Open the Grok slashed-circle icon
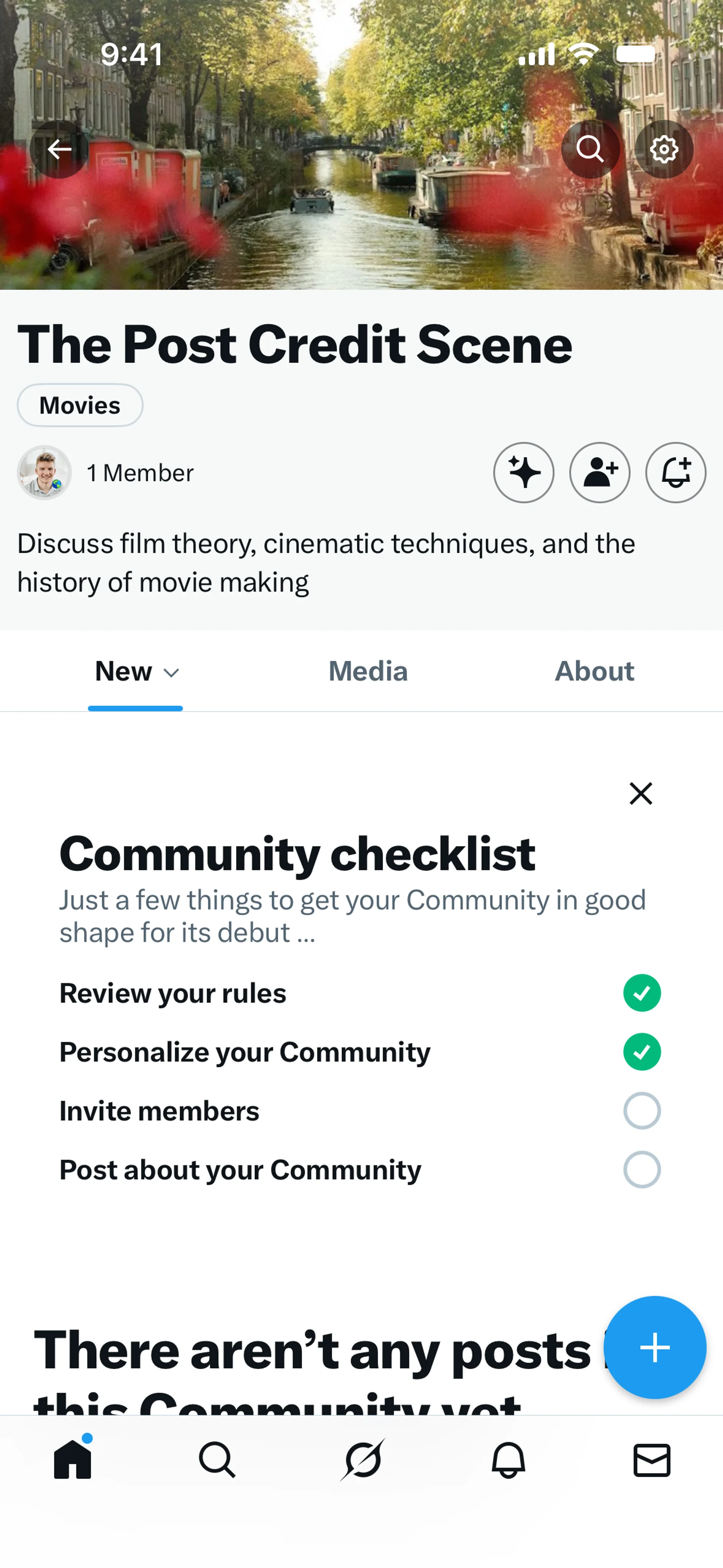The width and height of the screenshot is (723, 1568). (x=363, y=1459)
